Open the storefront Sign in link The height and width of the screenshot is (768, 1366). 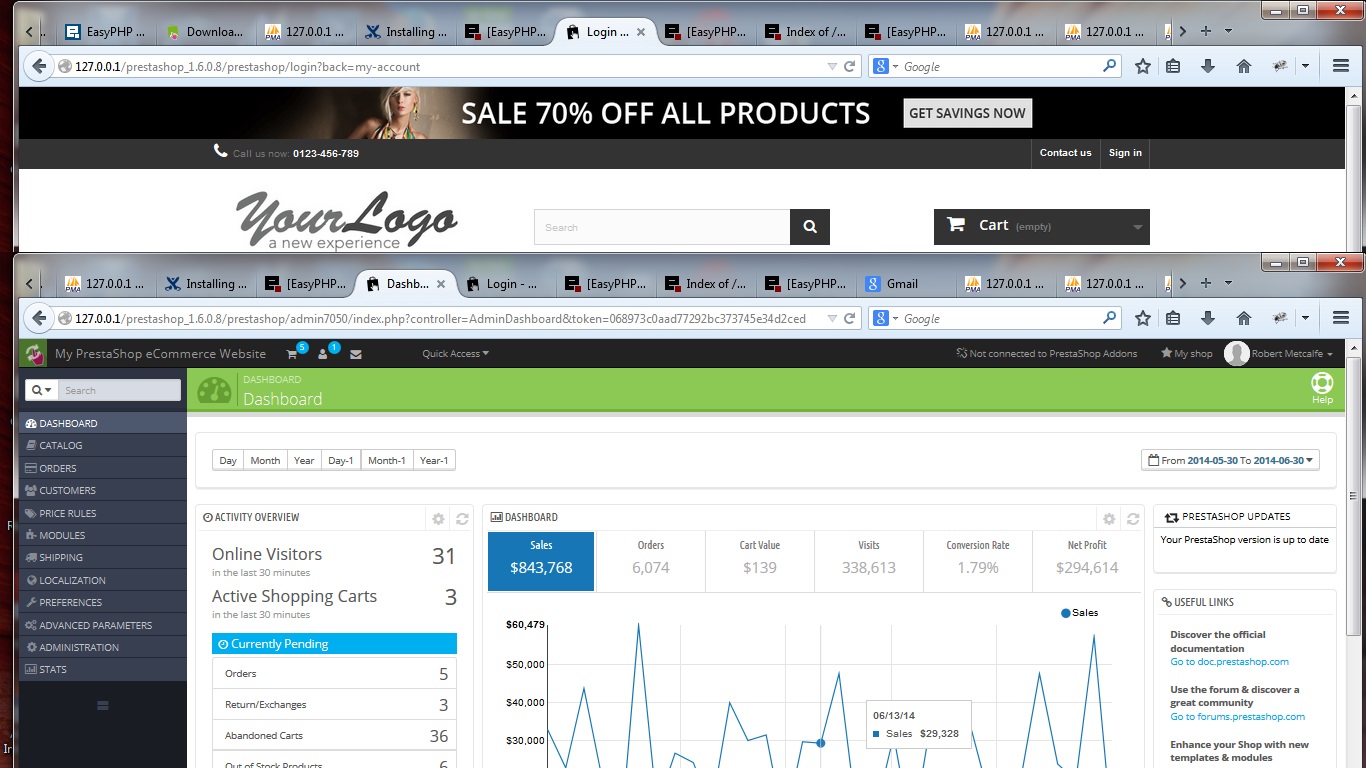[1125, 153]
